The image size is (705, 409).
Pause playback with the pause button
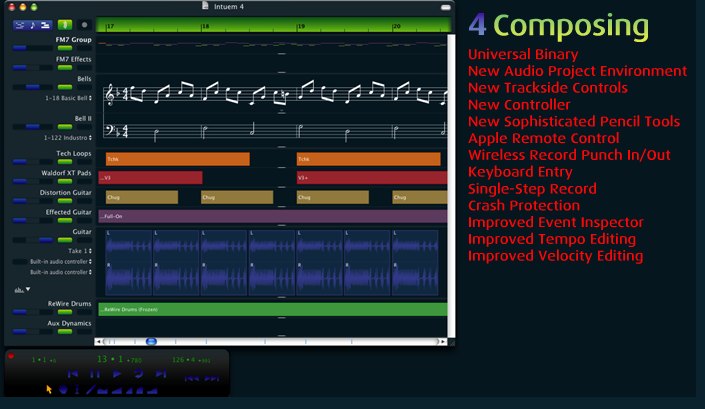[95, 374]
